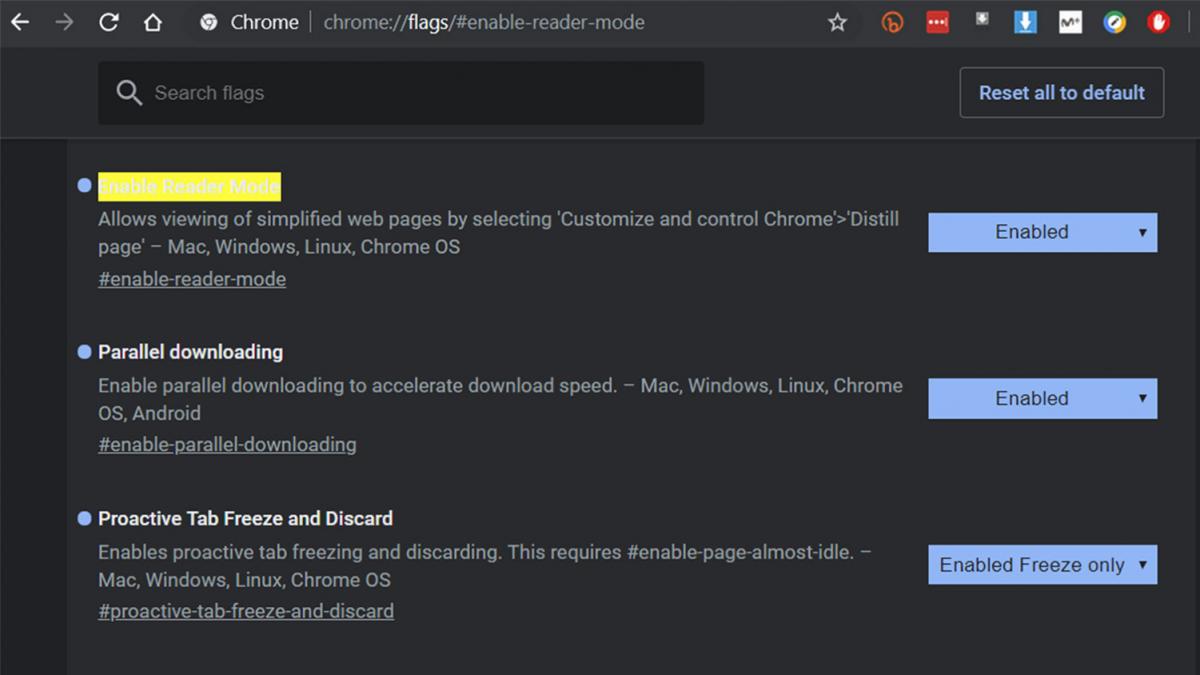Screen dimensions: 1200x675
Task: Open the M+ extension
Action: pyautogui.click(x=1070, y=22)
